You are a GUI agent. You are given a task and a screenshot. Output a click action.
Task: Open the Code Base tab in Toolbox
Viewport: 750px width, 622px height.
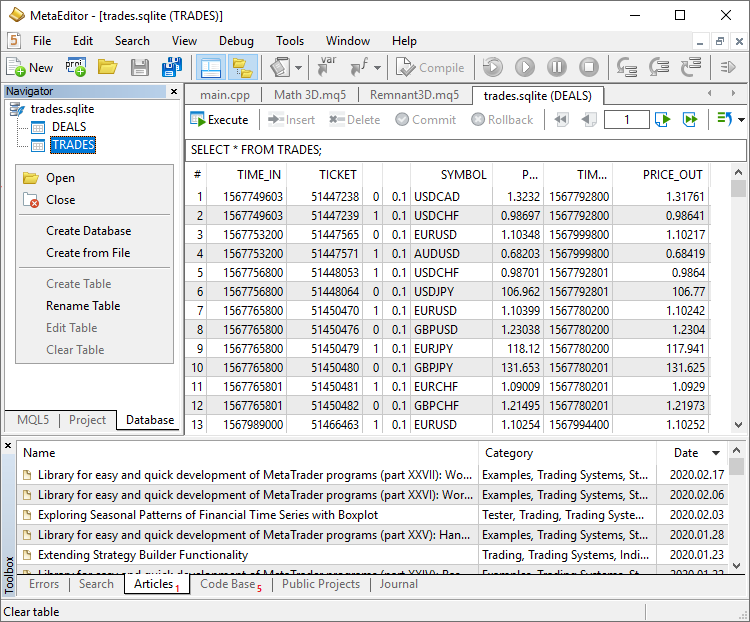(228, 584)
